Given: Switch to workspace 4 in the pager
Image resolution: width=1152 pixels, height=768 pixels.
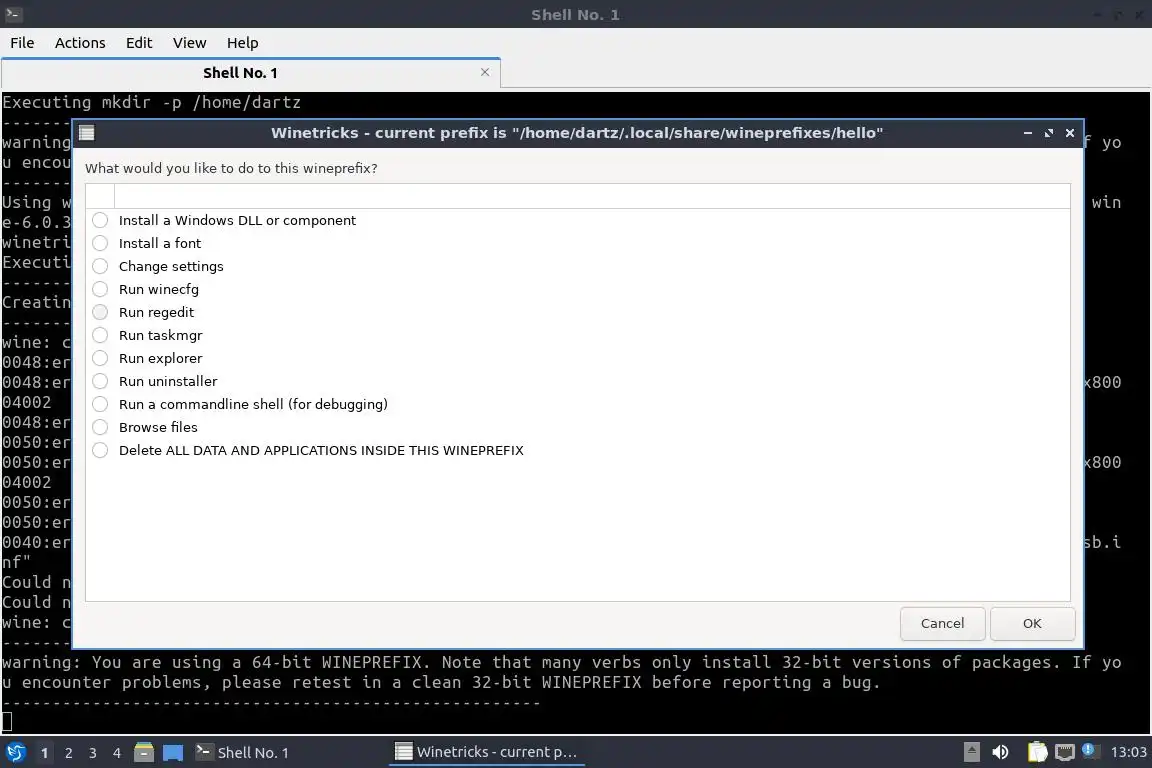Looking at the screenshot, I should click(x=117, y=753).
